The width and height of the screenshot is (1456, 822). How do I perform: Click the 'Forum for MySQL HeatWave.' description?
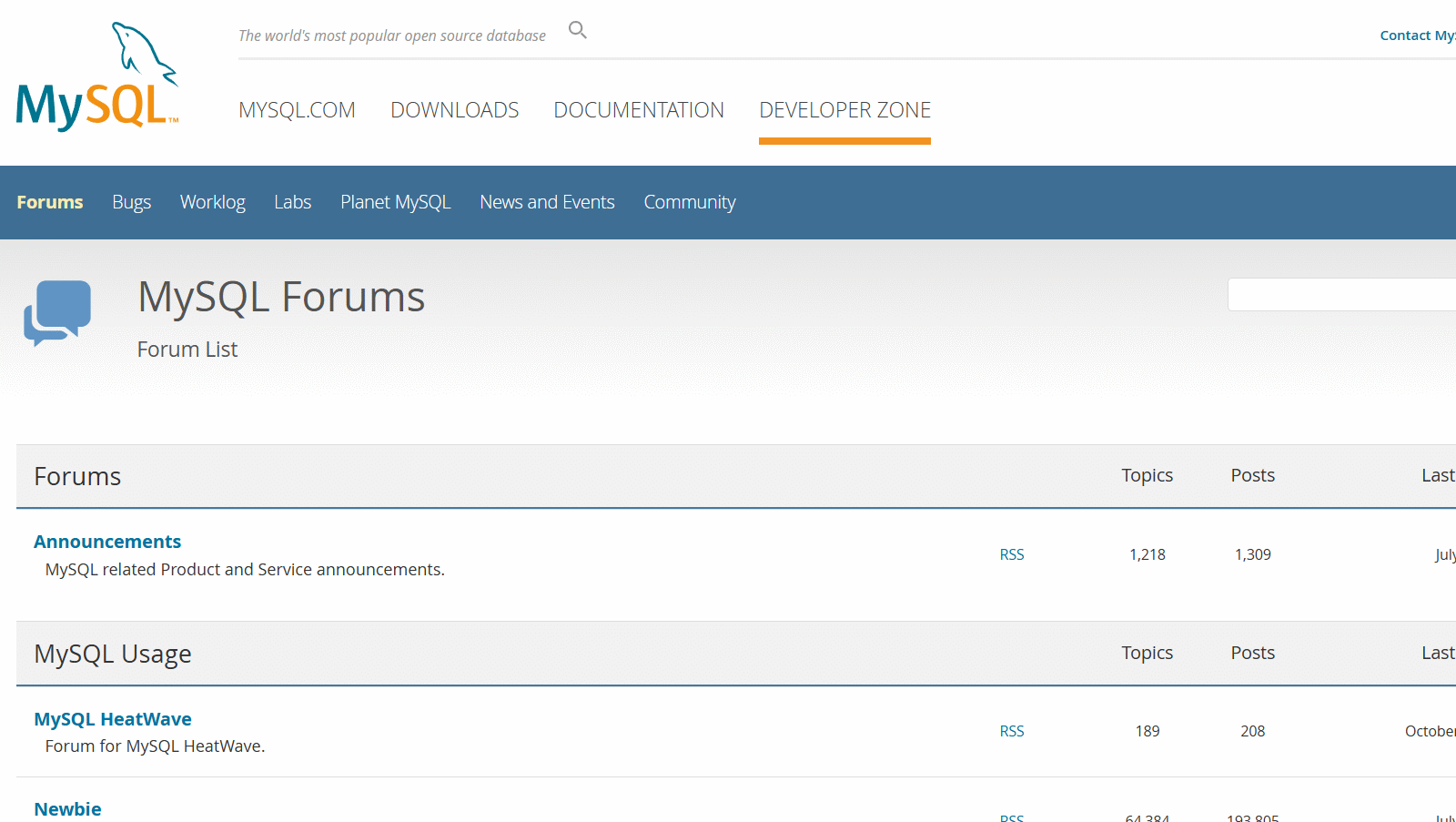tap(155, 746)
